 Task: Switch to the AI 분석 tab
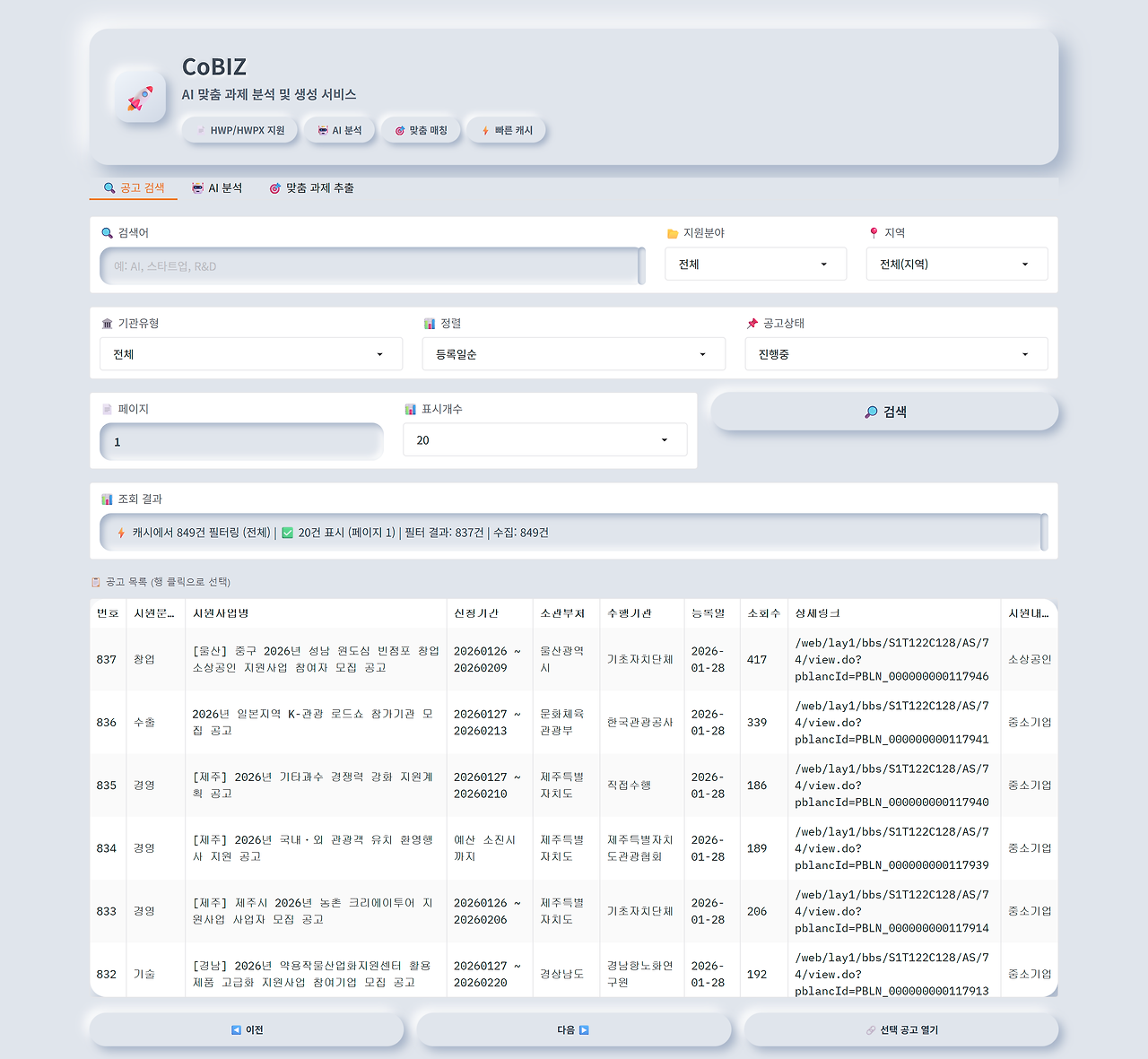[217, 187]
